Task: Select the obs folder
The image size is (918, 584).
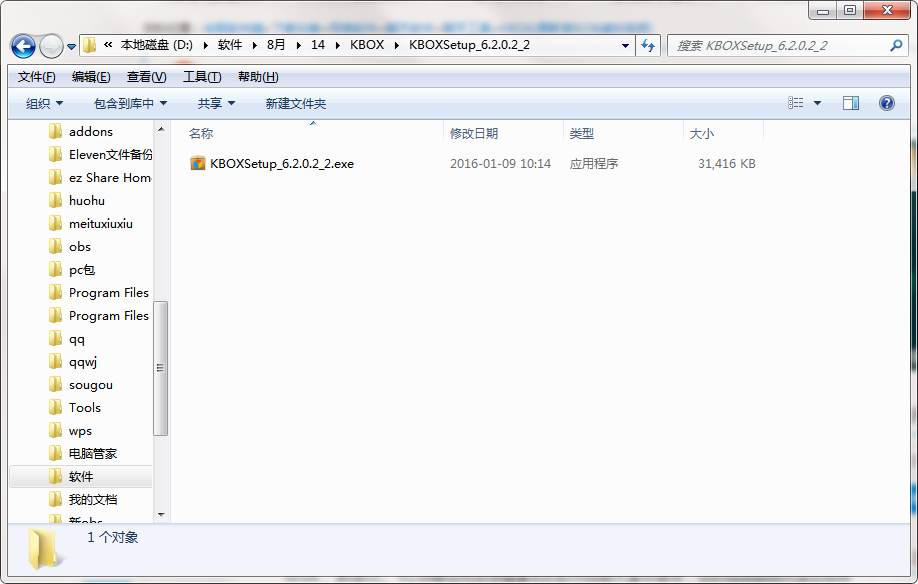Action: [80, 247]
